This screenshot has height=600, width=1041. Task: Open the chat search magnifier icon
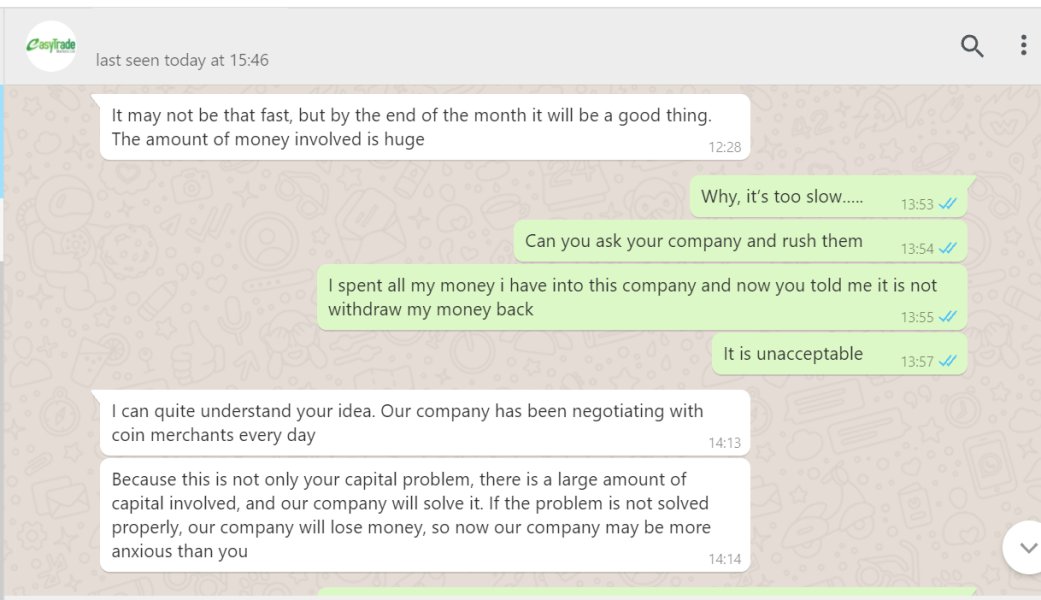972,46
